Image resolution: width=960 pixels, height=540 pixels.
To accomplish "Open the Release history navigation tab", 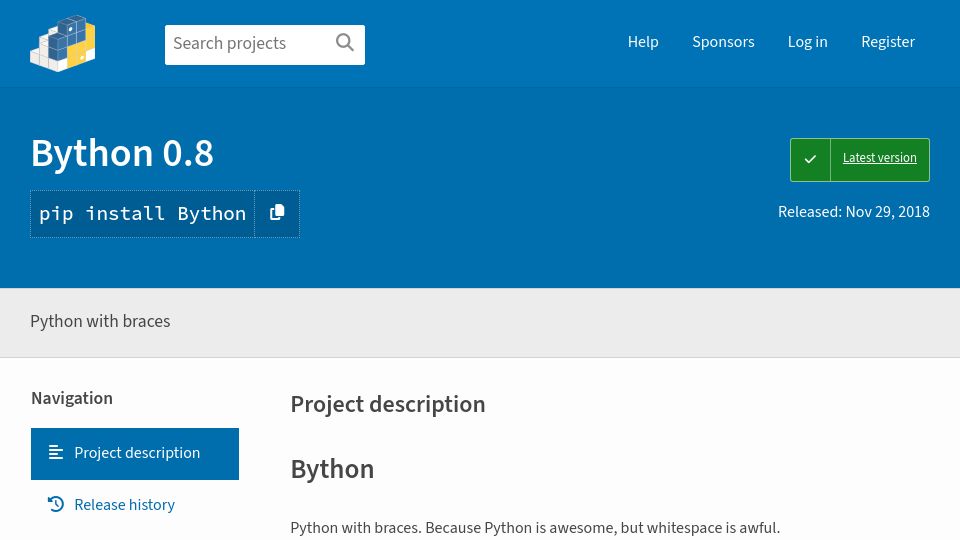I will point(135,504).
